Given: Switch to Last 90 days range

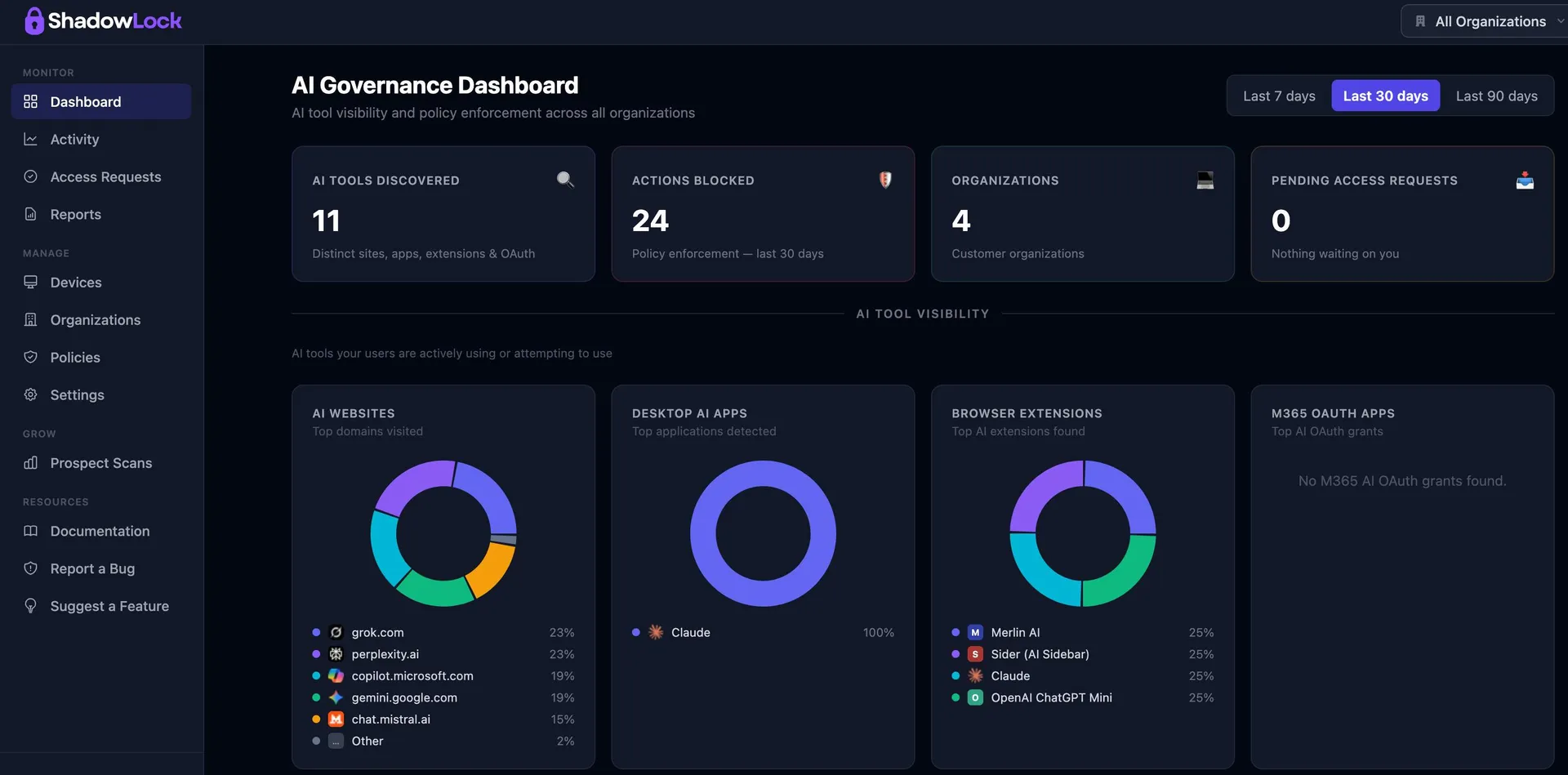Looking at the screenshot, I should pos(1496,96).
